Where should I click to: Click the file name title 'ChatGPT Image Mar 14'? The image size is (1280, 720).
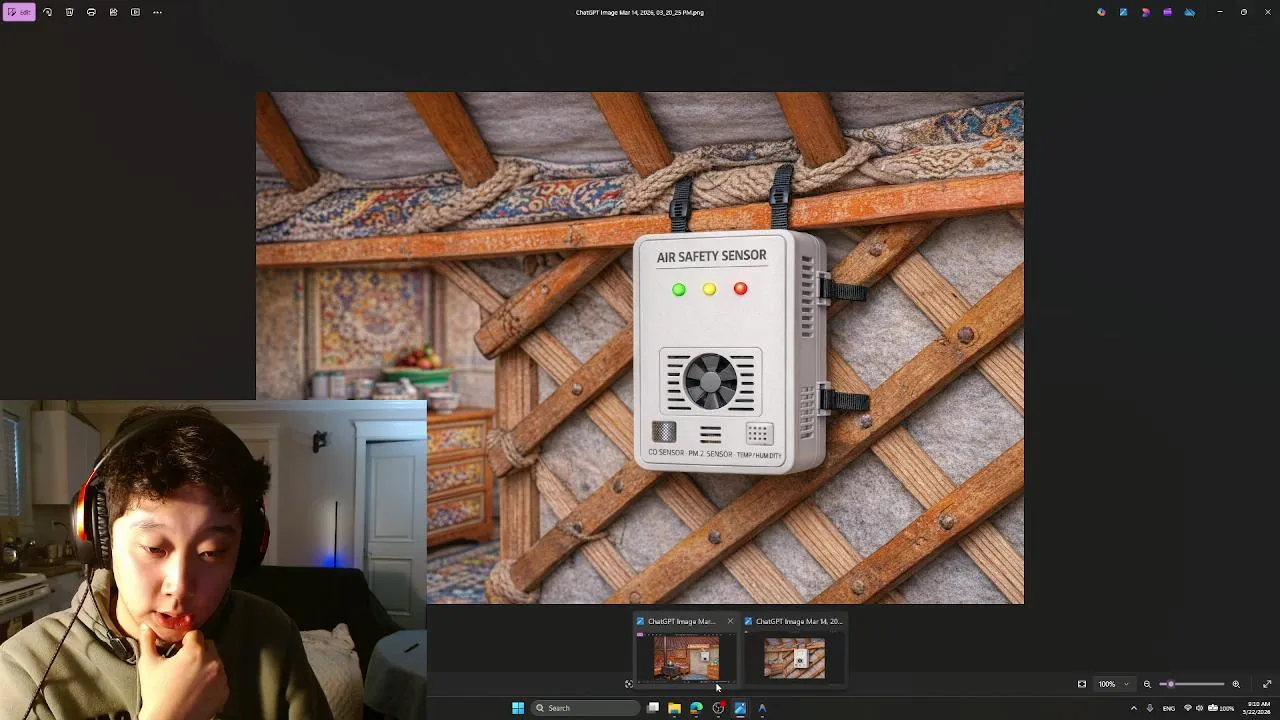pos(640,12)
